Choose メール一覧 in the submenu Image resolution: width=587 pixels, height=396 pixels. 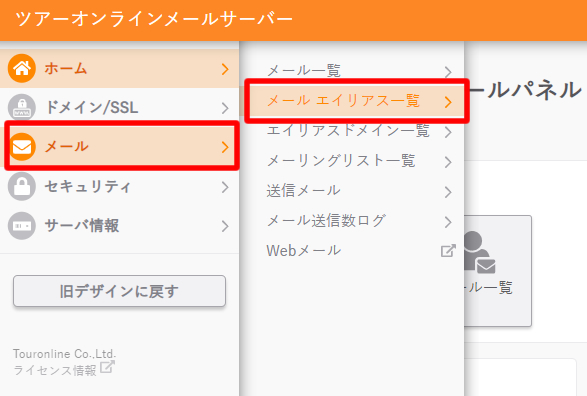(352, 71)
